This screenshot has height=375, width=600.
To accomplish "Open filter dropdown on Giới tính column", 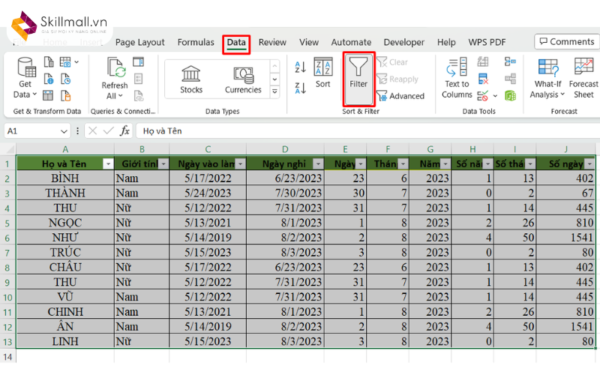I will click(x=164, y=164).
